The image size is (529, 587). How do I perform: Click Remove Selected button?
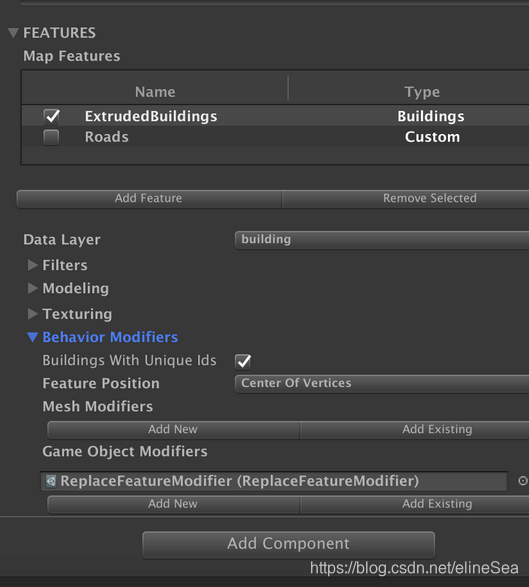(405, 198)
